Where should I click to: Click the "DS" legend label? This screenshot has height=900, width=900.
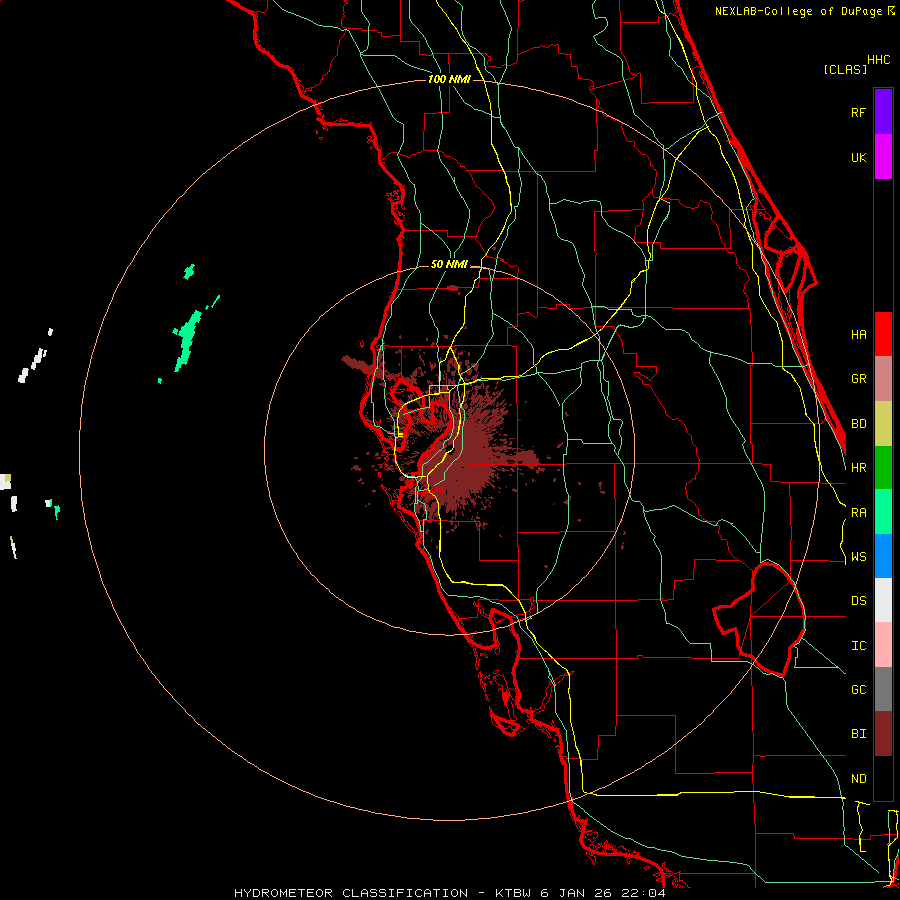[858, 601]
